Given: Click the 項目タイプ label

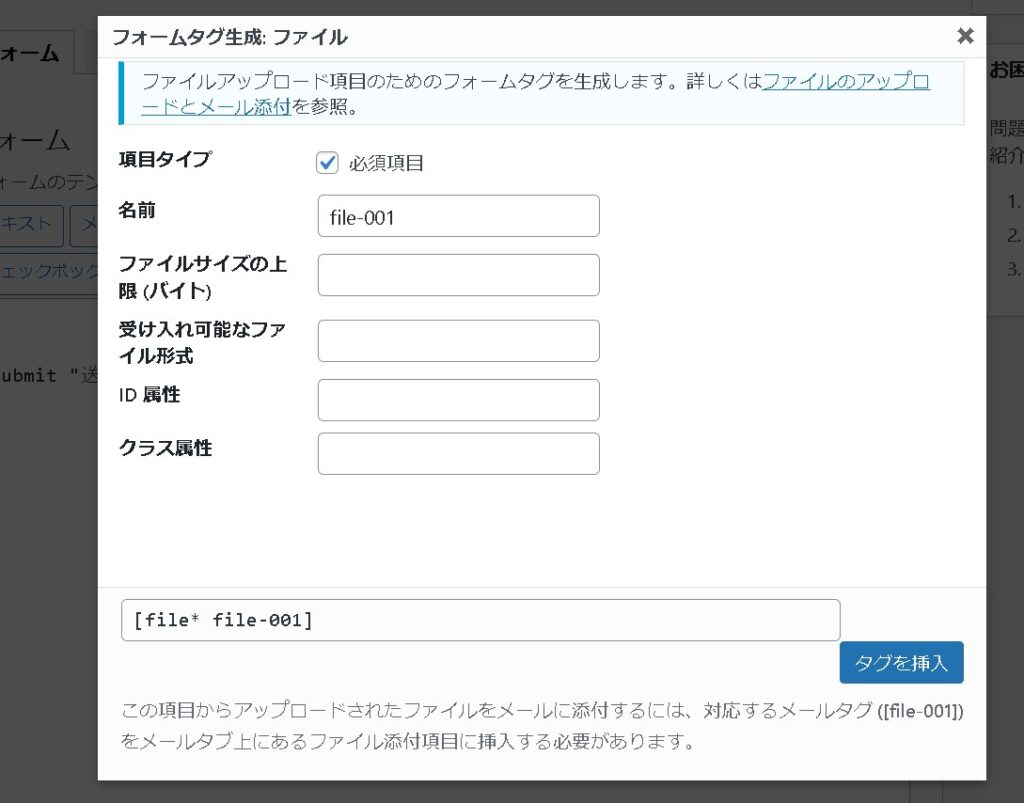Looking at the screenshot, I should [x=164, y=159].
